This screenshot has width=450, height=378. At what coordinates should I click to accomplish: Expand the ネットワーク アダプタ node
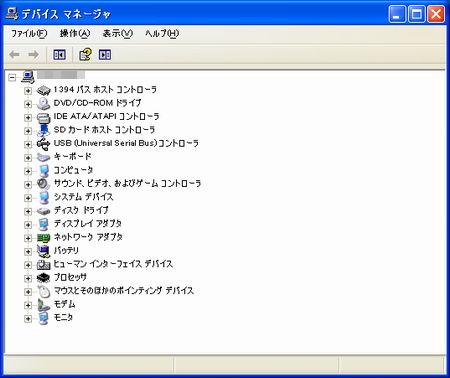tap(28, 238)
